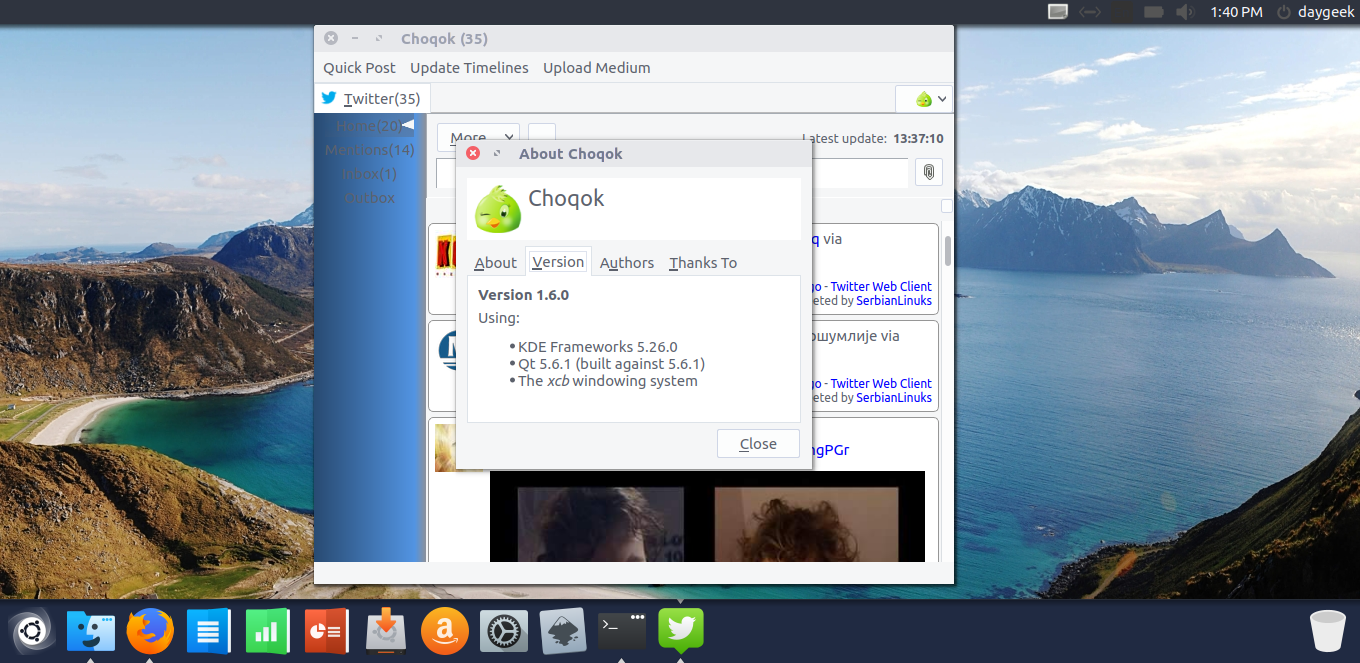Click the attach medium paperclip icon
The width and height of the screenshot is (1360, 663).
point(929,172)
